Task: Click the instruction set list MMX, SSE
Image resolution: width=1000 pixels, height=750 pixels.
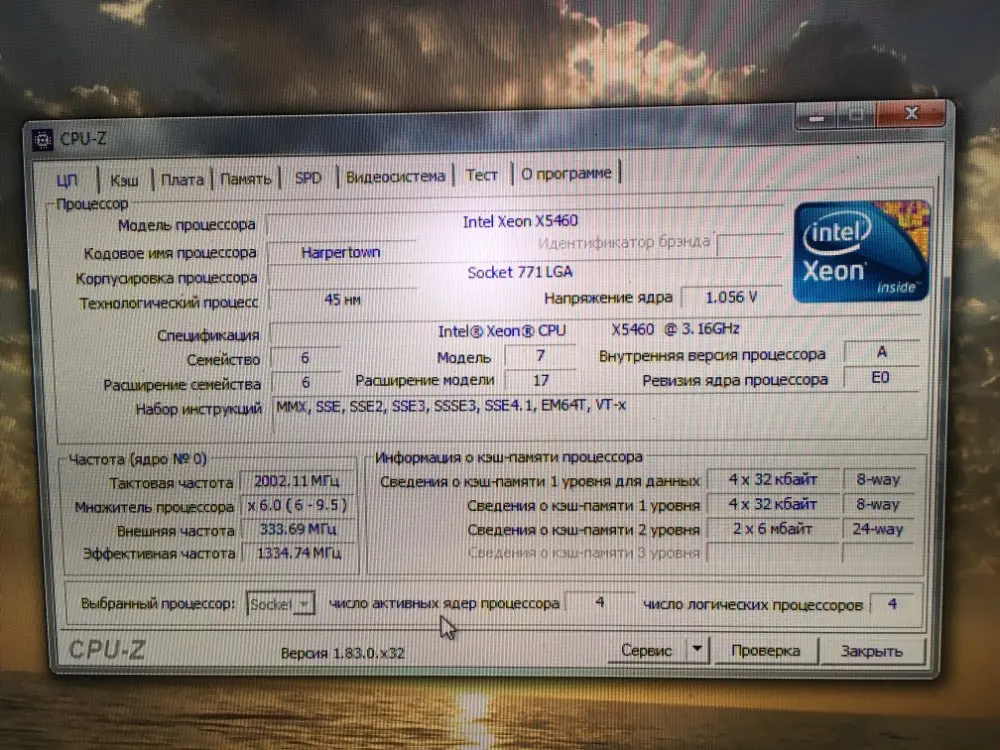Action: pos(451,406)
